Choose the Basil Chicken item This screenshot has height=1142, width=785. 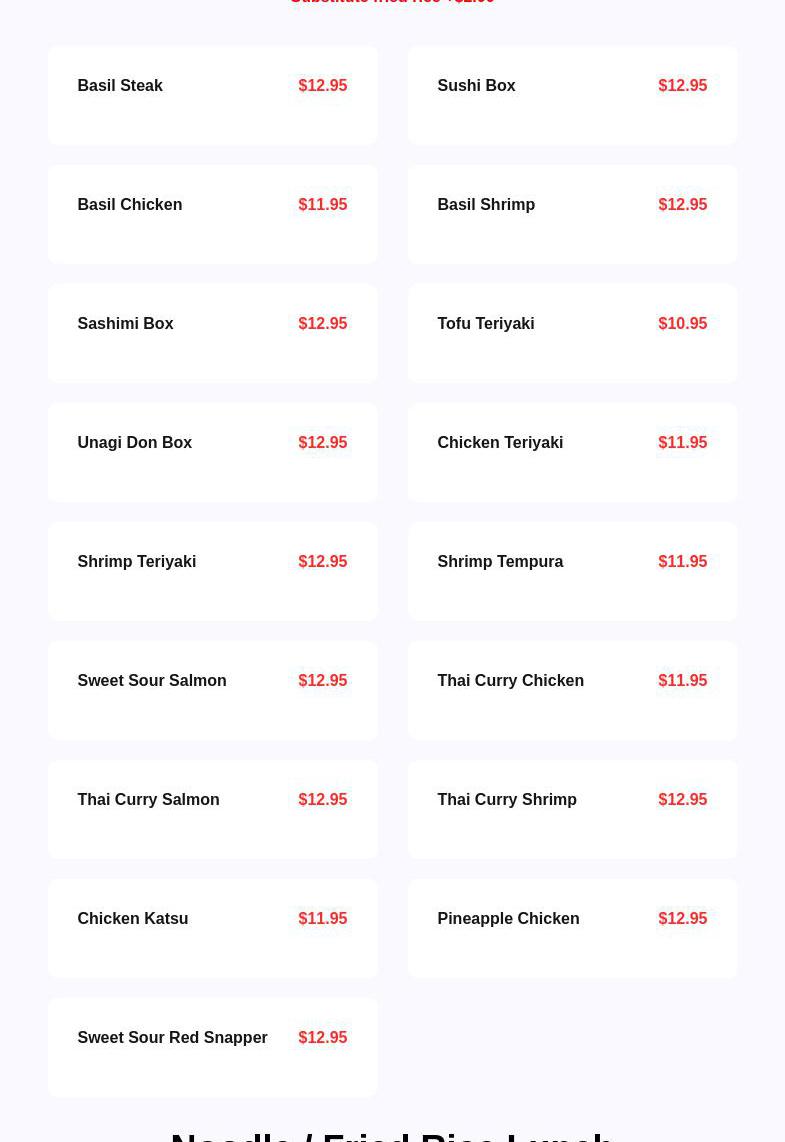[213, 214]
